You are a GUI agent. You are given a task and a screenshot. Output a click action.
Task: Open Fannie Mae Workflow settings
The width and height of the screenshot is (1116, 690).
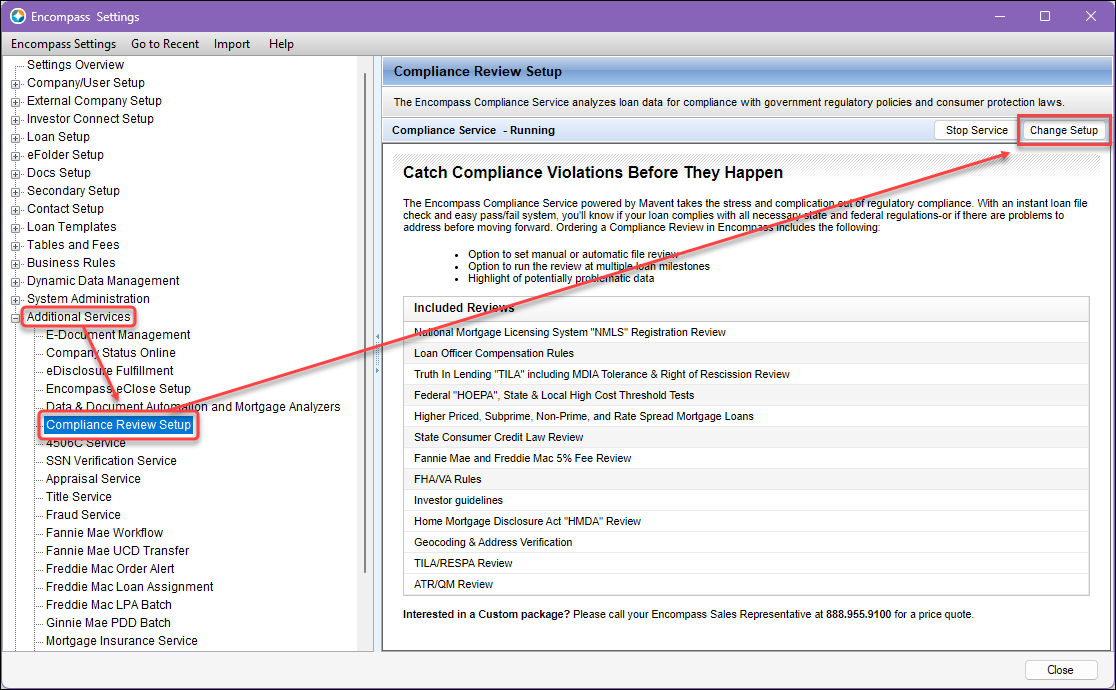[x=105, y=533]
